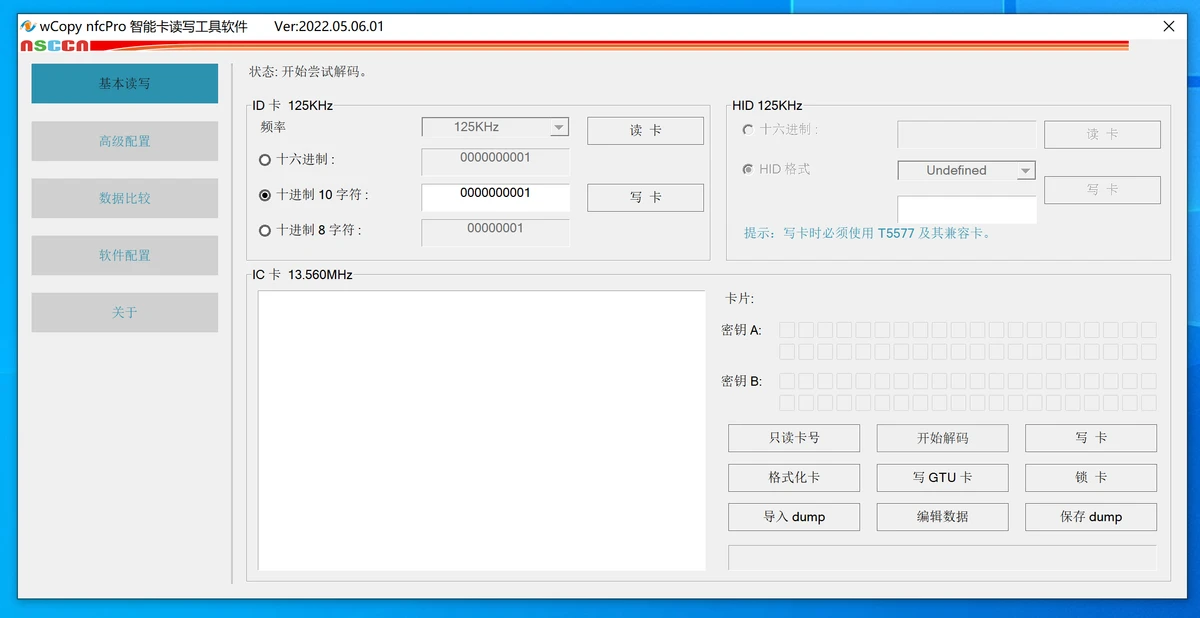Viewport: 1200px width, 618px height.
Task: Click the 十六进制 value field 0000000001
Action: pos(496,162)
